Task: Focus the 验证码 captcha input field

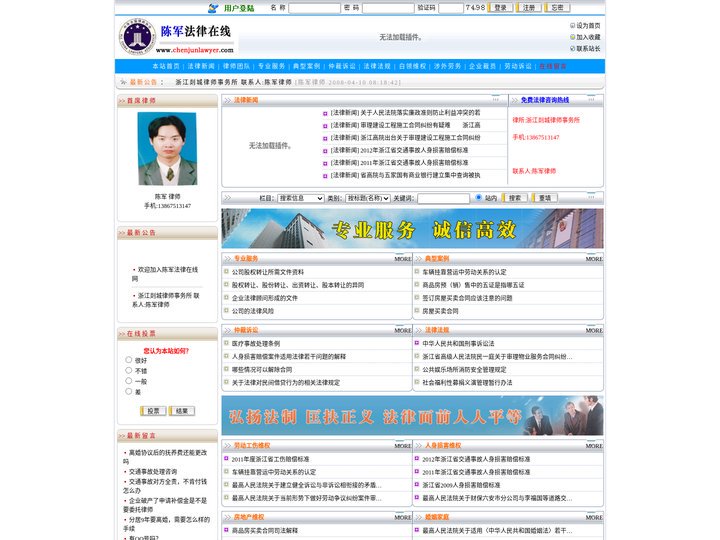Action: click(x=450, y=8)
